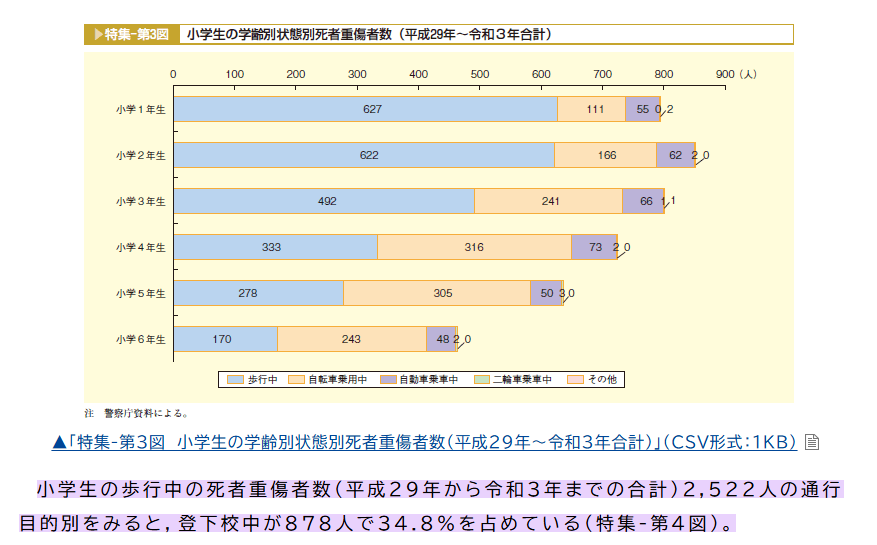Click the 492 bar segment for 小学3年生
The height and width of the screenshot is (545, 877).
[x=324, y=201]
